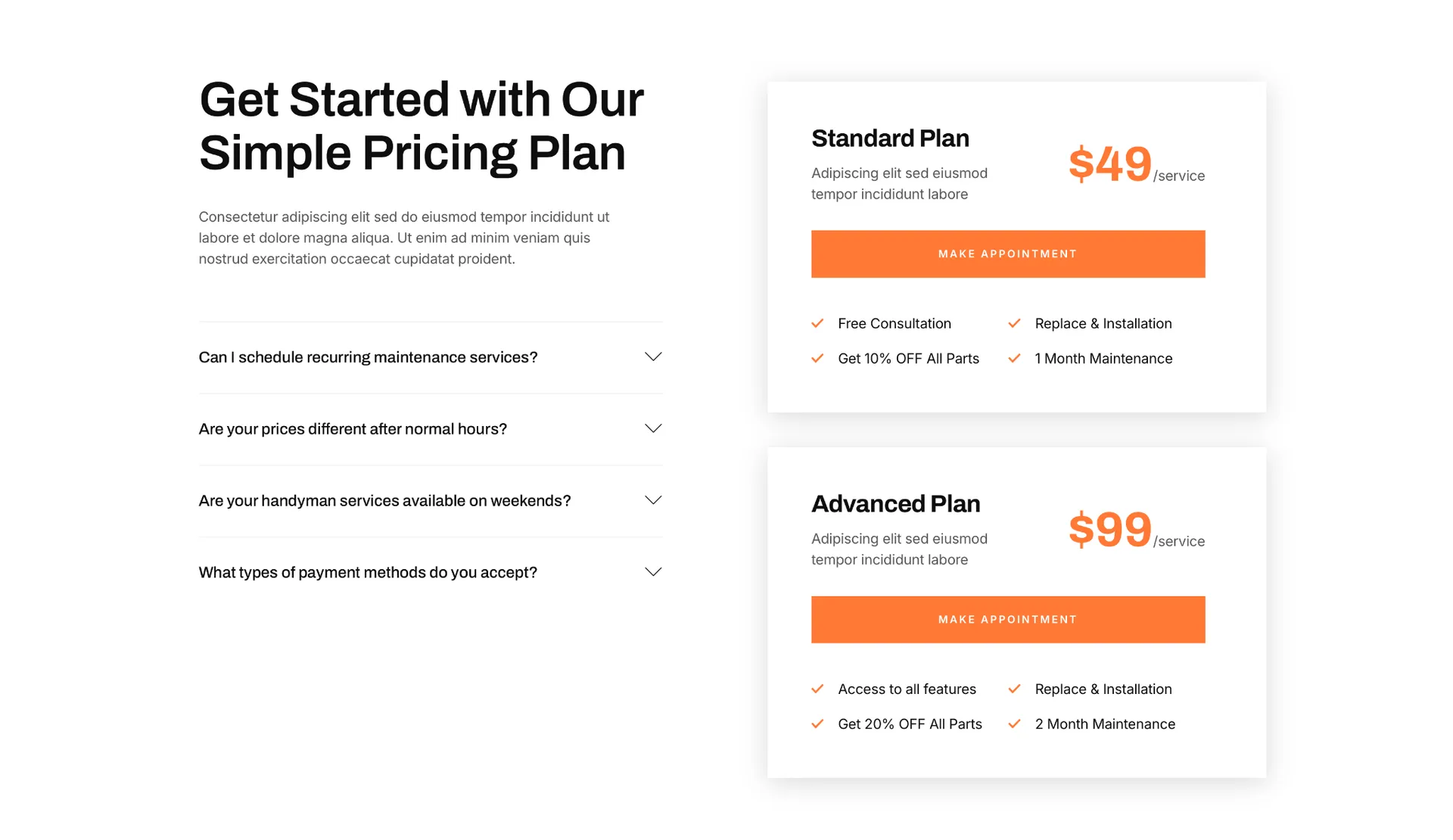Expand chevron for payment methods question
The height and width of the screenshot is (840, 1453).
coord(652,572)
